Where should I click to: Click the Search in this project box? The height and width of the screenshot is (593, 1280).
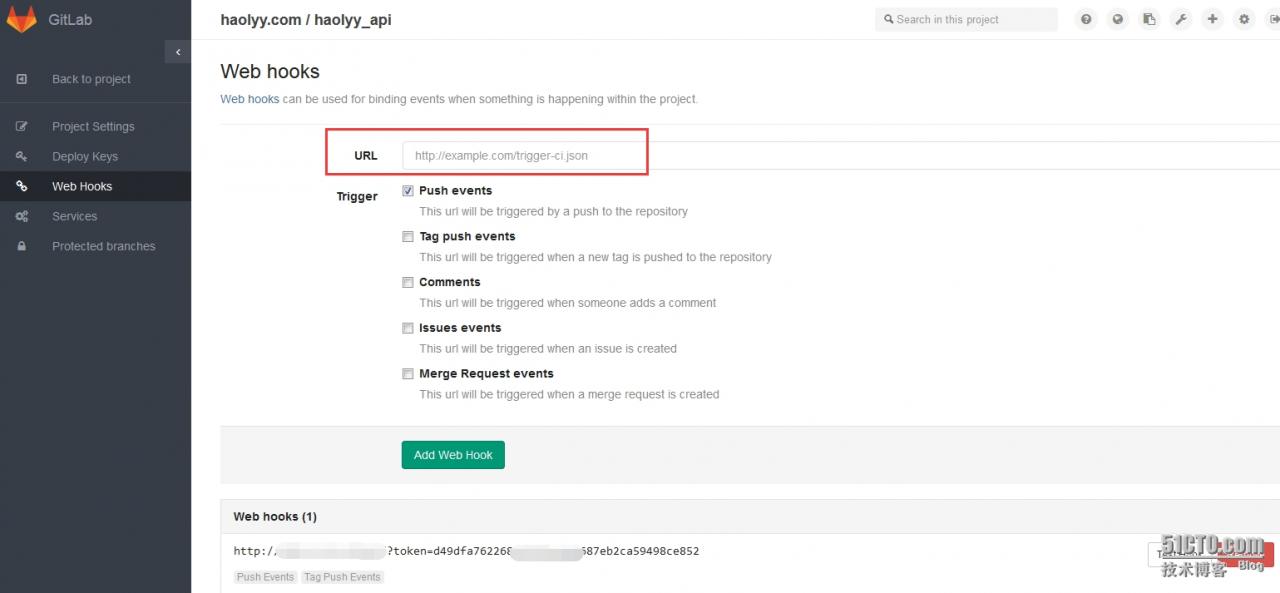(x=966, y=19)
